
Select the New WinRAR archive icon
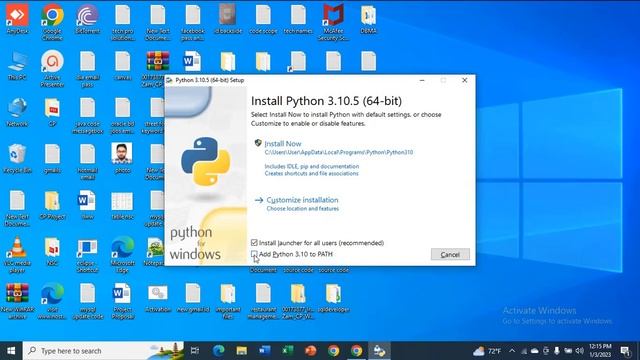17,301
